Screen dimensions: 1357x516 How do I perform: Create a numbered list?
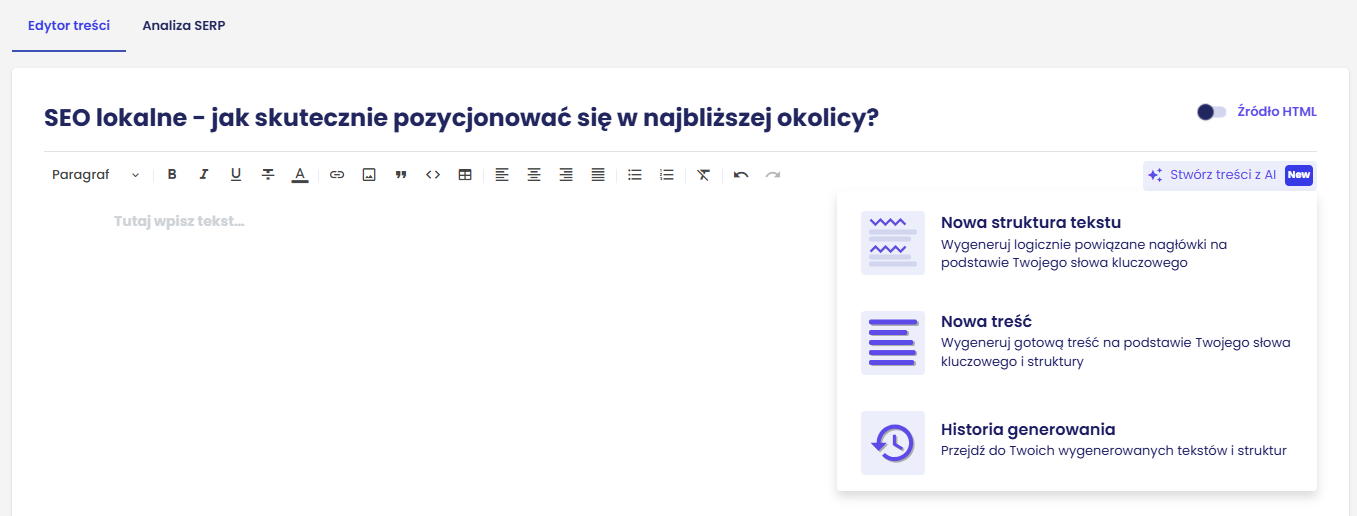667,175
